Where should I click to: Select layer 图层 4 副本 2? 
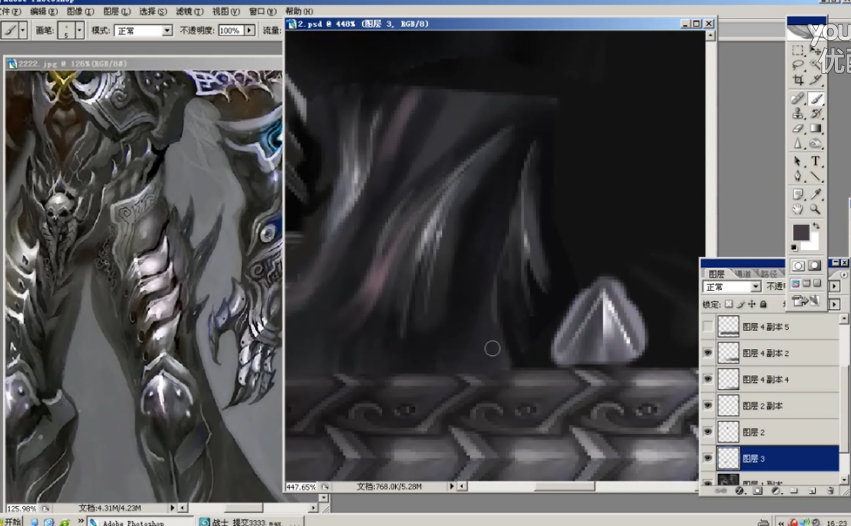[x=777, y=353]
